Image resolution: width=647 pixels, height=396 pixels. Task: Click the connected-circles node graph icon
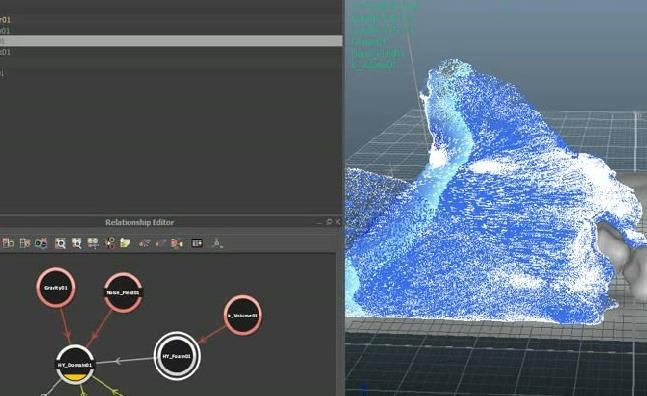[x=110, y=243]
